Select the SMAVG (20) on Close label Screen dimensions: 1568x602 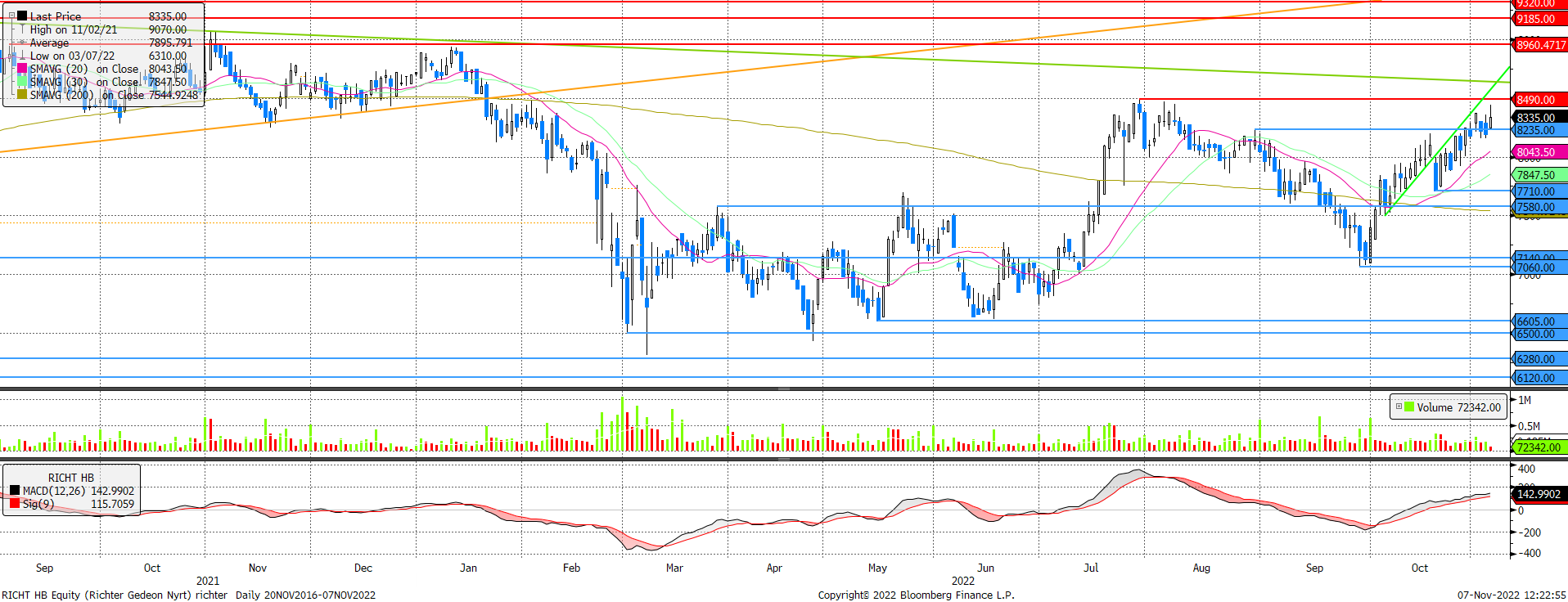pyautogui.click(x=84, y=69)
